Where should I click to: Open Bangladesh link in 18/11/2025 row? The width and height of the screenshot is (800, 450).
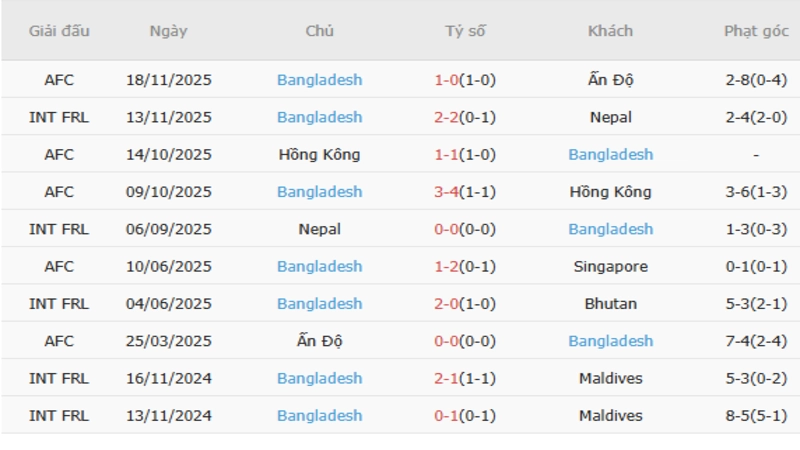click(x=320, y=80)
